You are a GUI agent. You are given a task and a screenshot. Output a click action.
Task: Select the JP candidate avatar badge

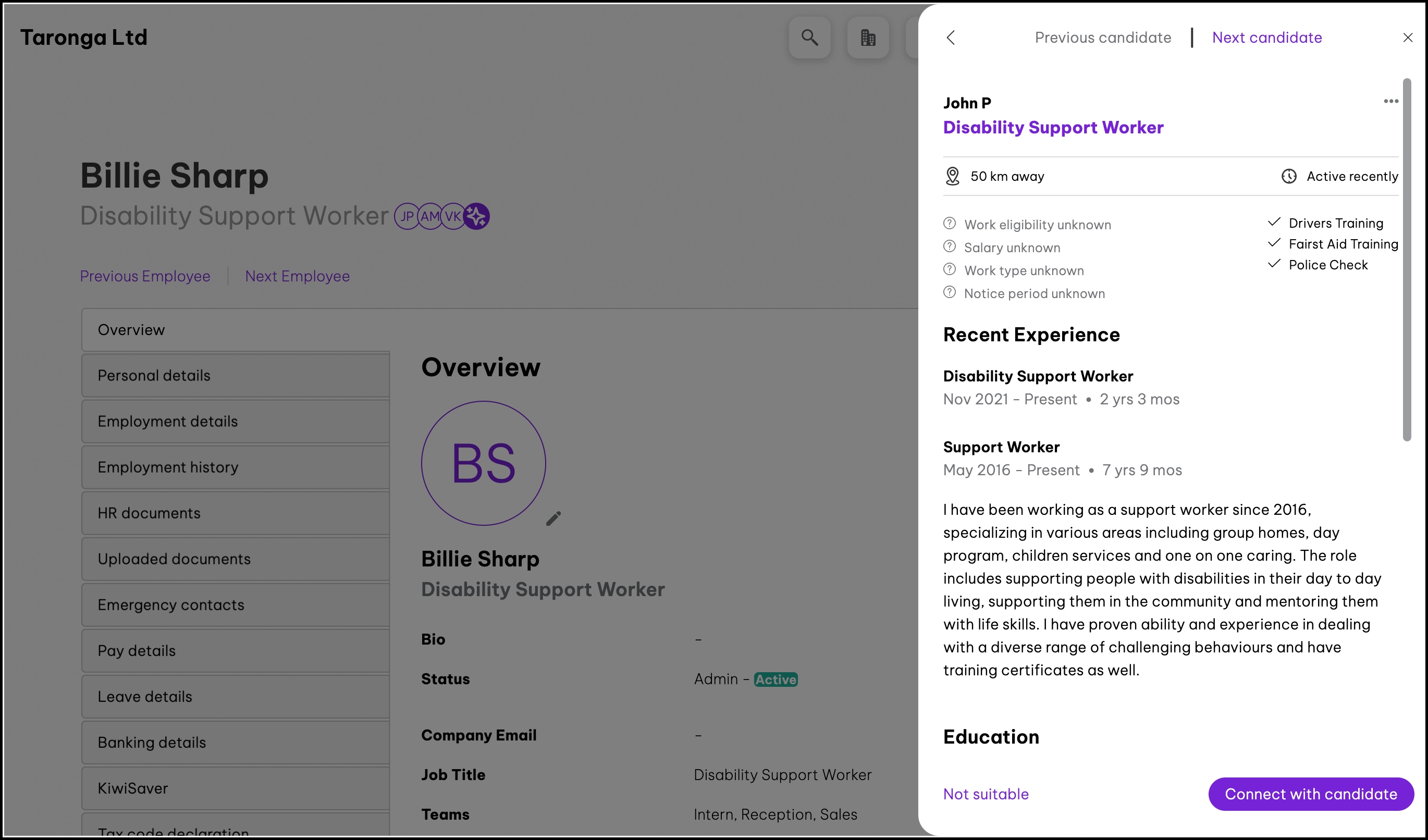tap(407, 216)
